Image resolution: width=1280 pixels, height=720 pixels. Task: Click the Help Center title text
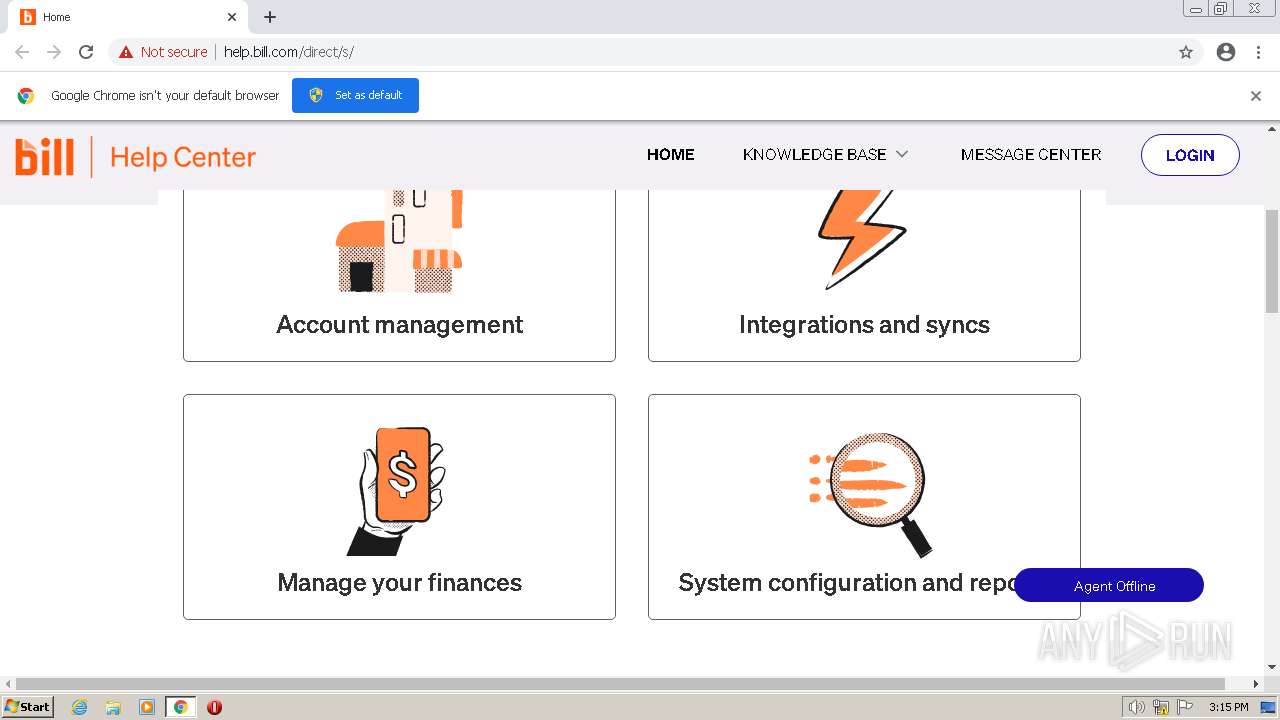coord(183,157)
